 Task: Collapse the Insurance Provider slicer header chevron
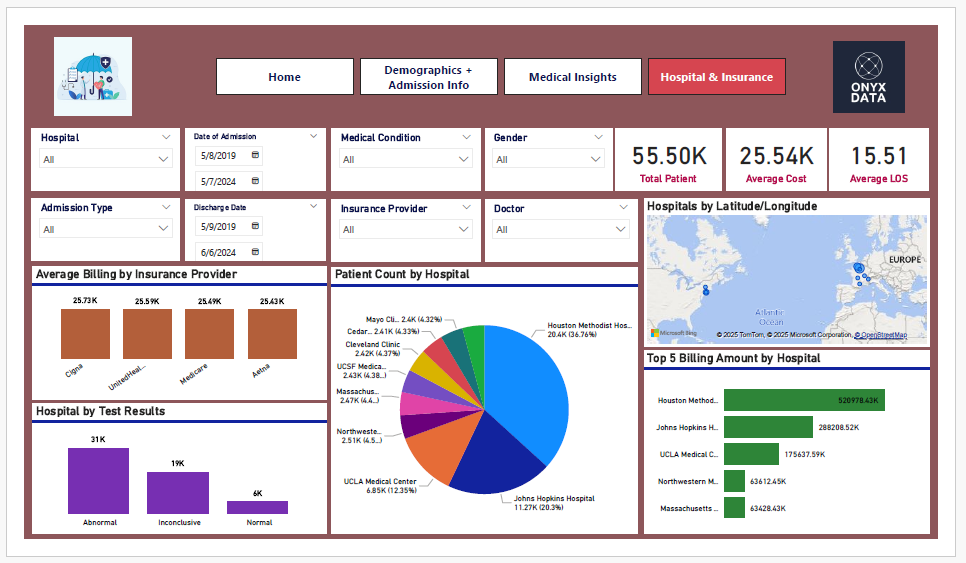point(466,207)
